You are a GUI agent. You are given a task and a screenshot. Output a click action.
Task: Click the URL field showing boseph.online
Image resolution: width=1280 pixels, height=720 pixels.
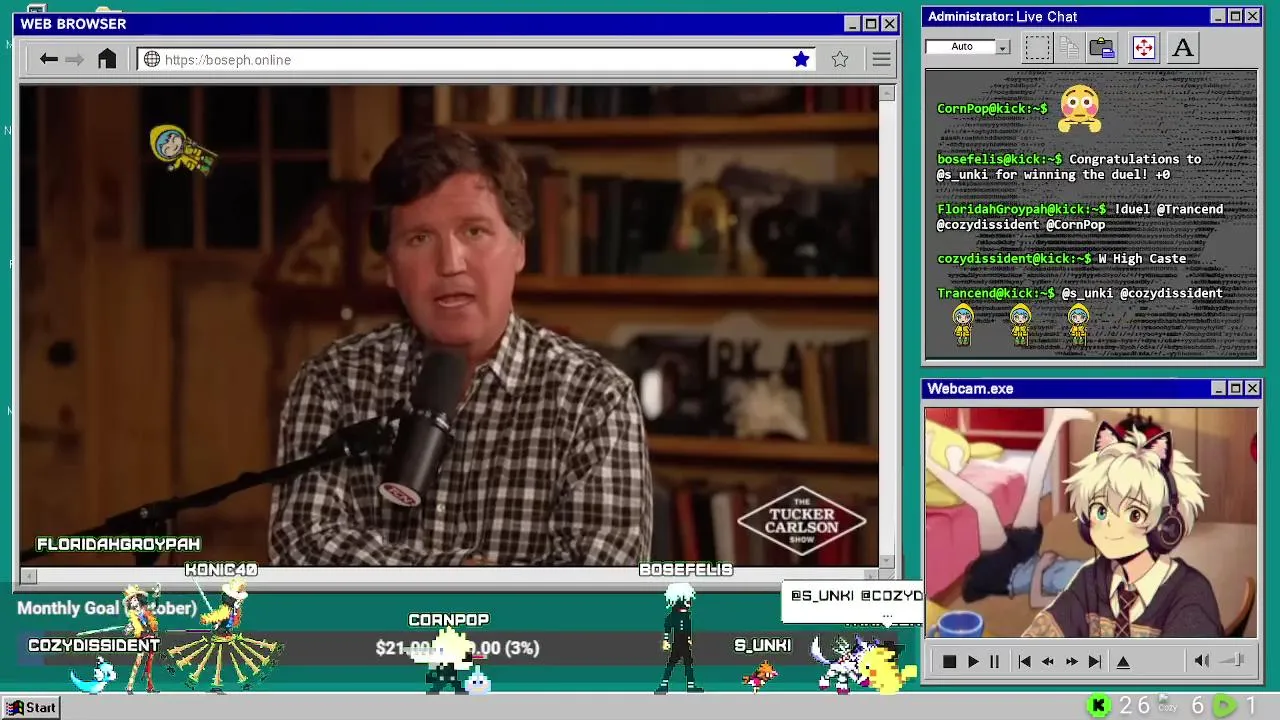click(475, 59)
